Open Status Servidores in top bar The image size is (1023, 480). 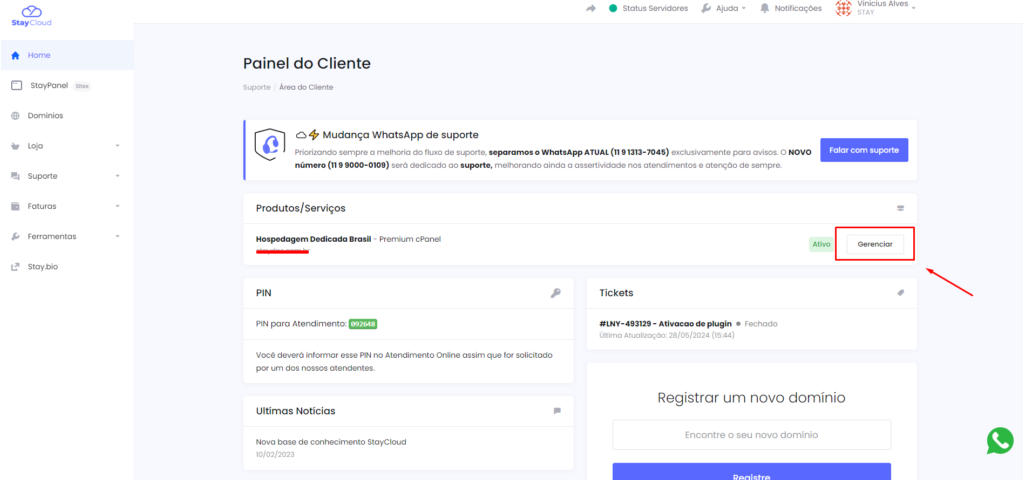[649, 8]
